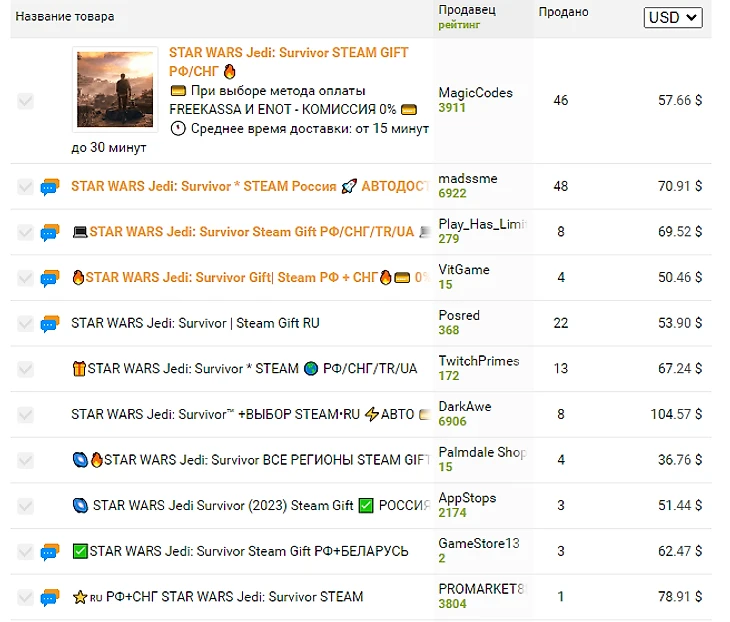Open chat icon for VitGame listing
The image size is (730, 622).
[x=50, y=278]
